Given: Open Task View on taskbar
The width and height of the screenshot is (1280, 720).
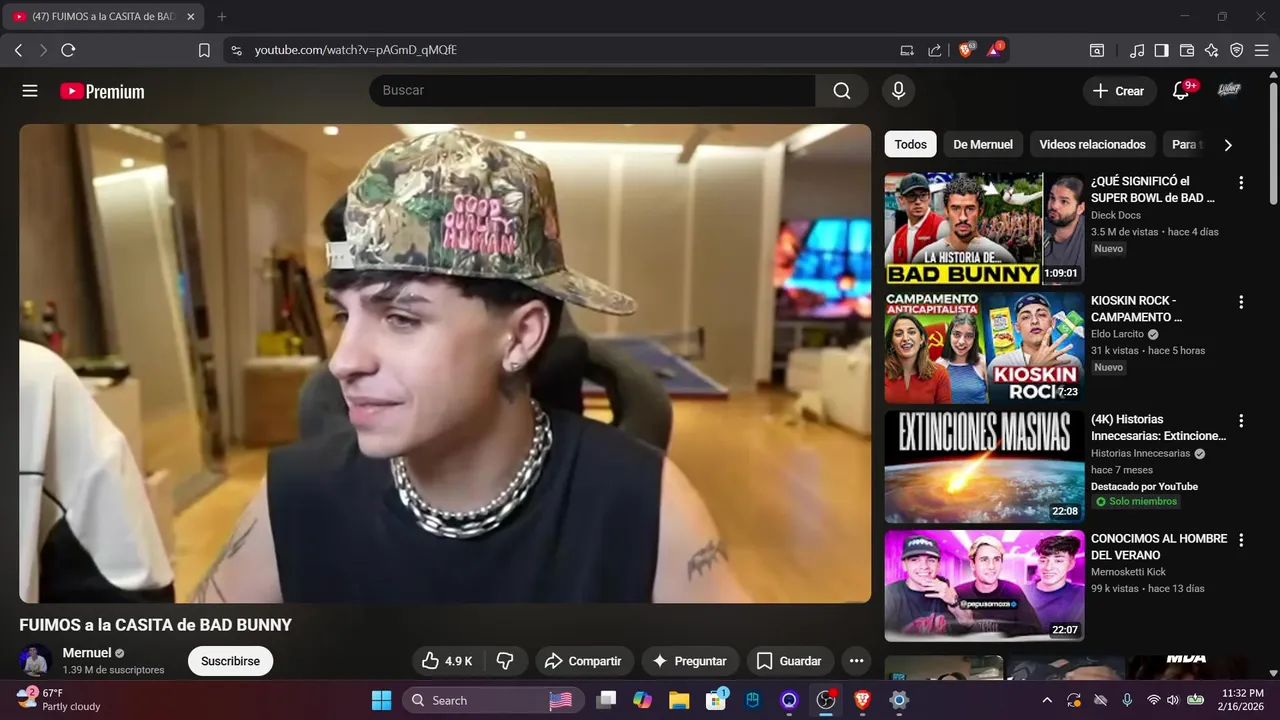Looking at the screenshot, I should (606, 700).
